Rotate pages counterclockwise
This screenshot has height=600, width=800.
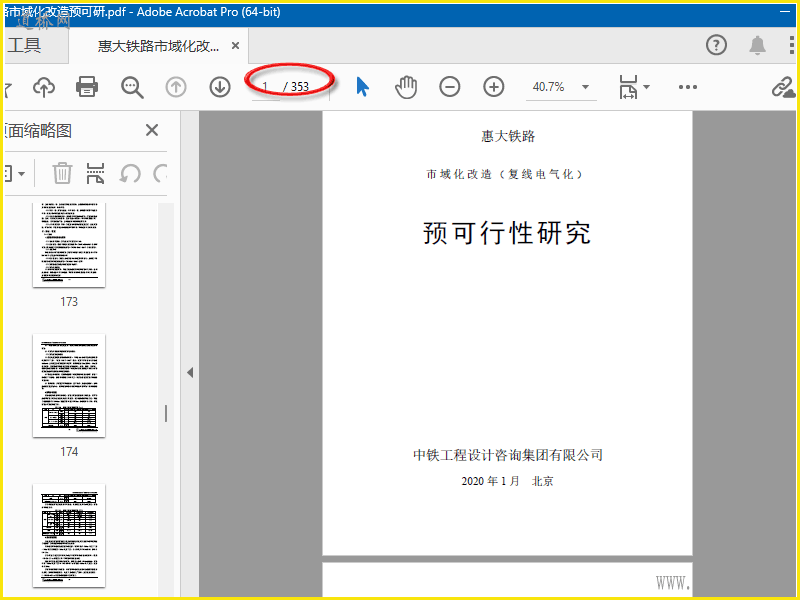coord(130,173)
